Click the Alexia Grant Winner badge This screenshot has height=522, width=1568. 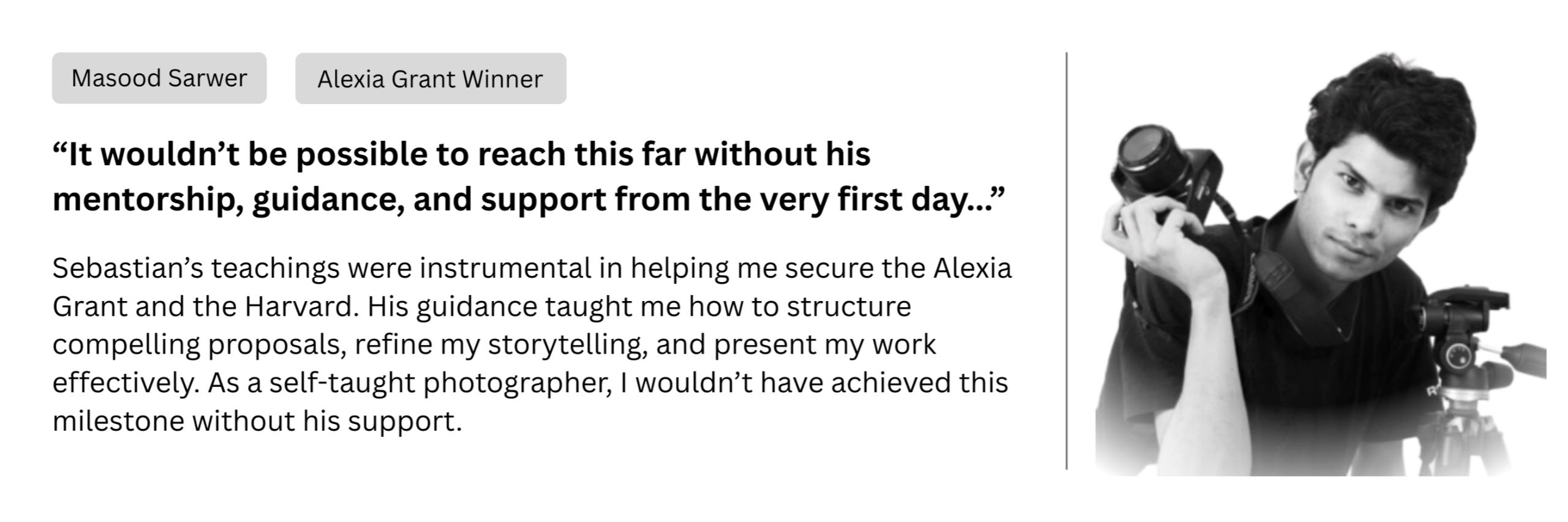click(430, 79)
